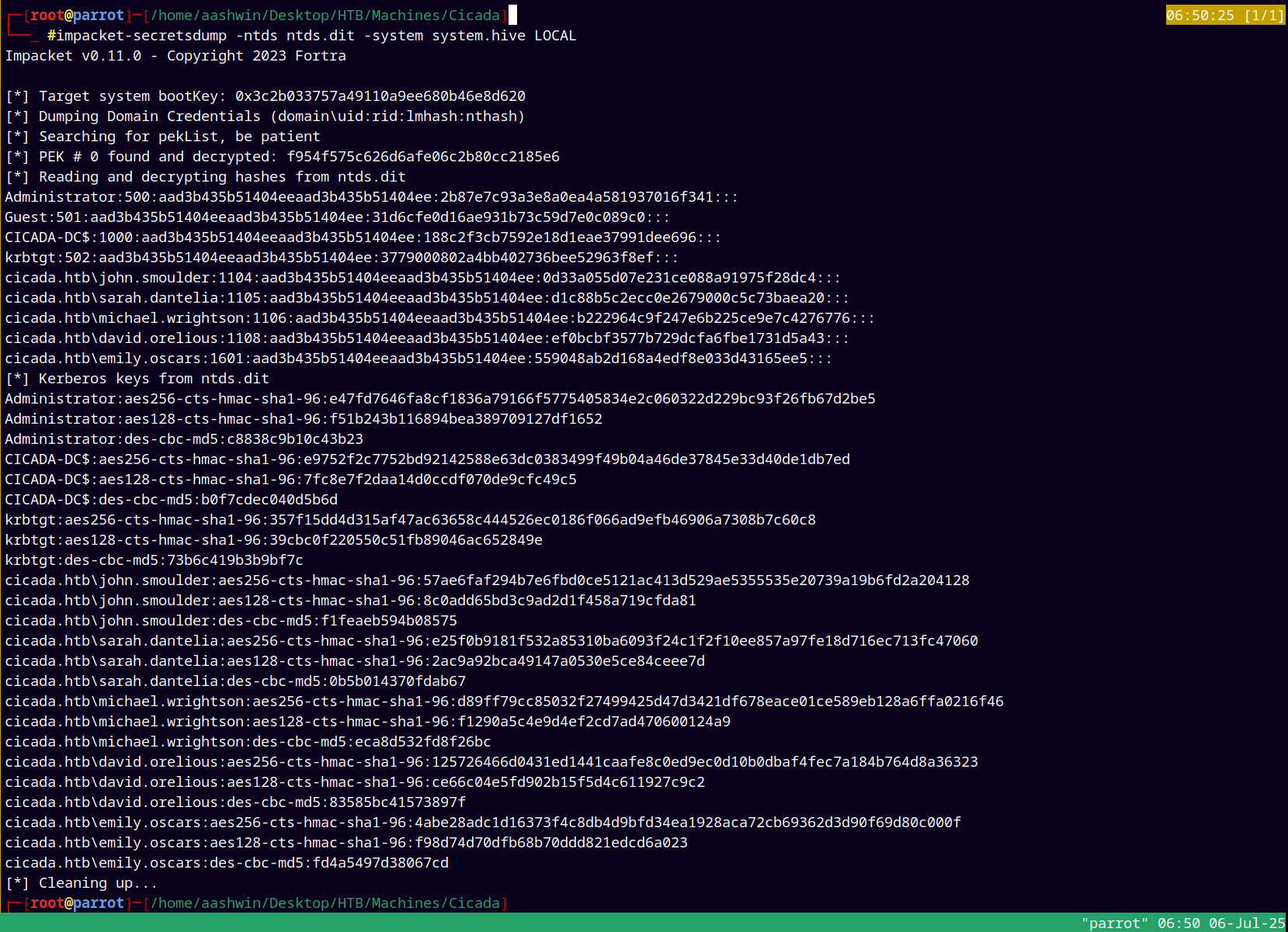This screenshot has width=1288, height=932.
Task: Click sarah.dantelia:1105 hash line
Action: [x=427, y=298]
